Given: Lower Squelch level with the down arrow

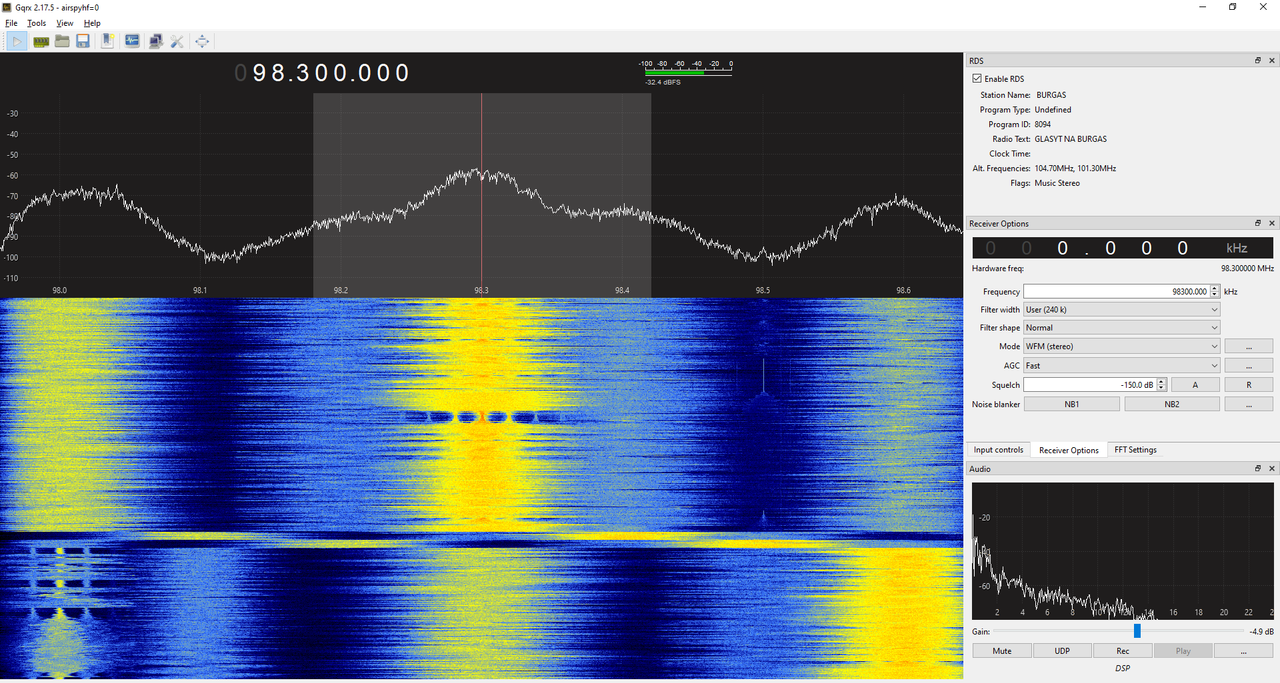Looking at the screenshot, I should [1161, 388].
